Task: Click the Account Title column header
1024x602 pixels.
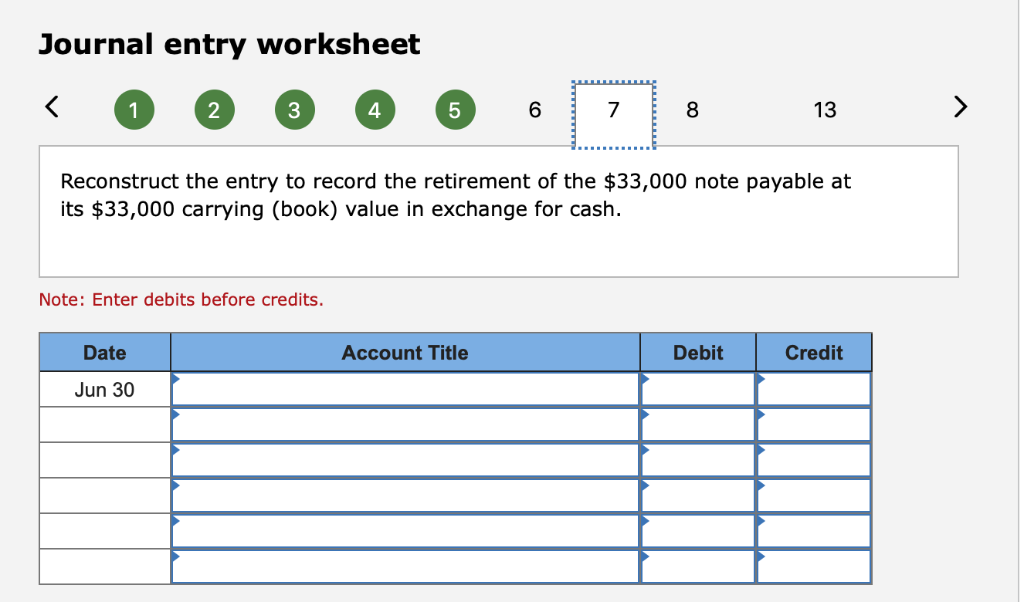Action: (x=405, y=352)
